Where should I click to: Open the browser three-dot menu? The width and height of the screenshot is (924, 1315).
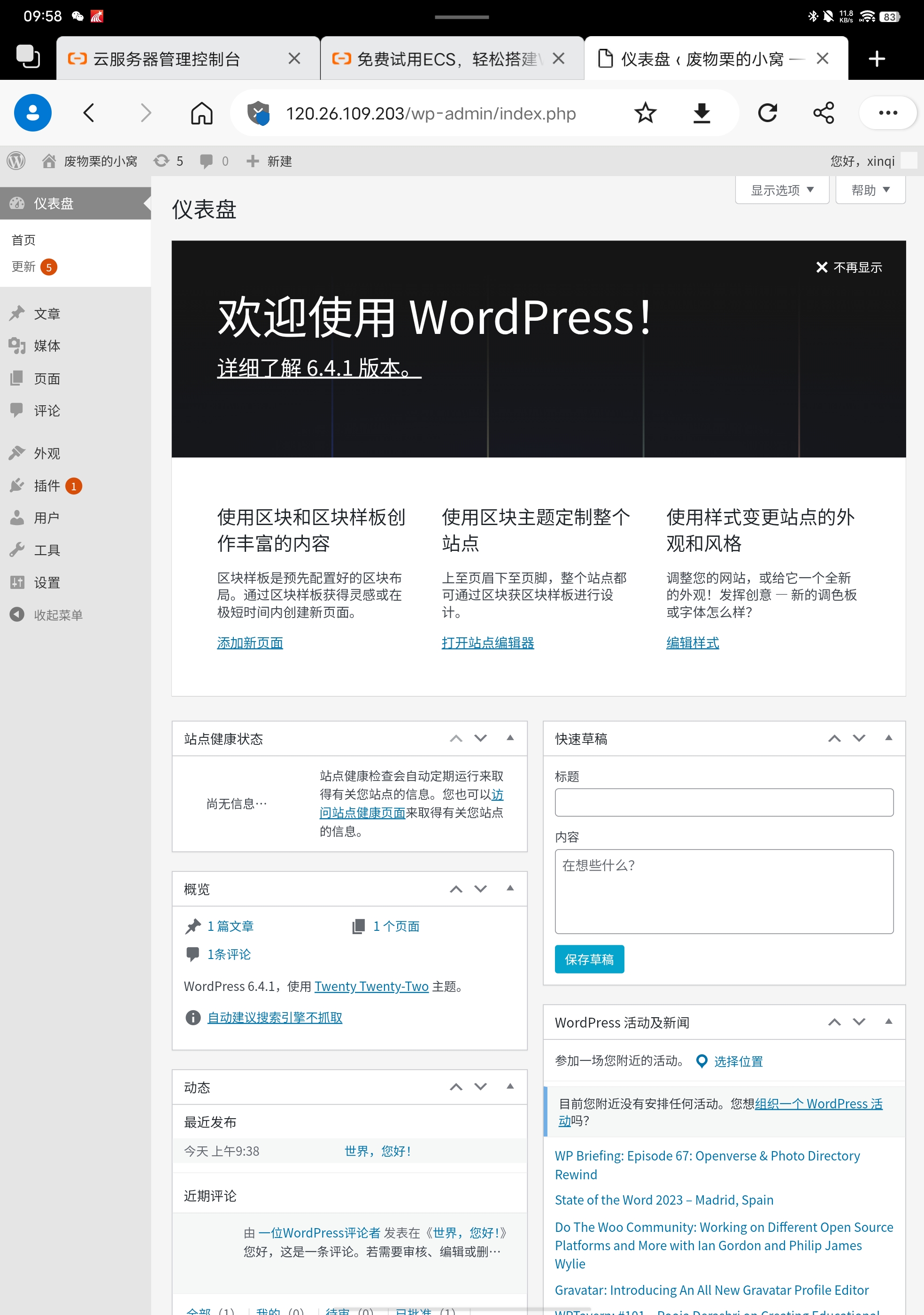(888, 113)
